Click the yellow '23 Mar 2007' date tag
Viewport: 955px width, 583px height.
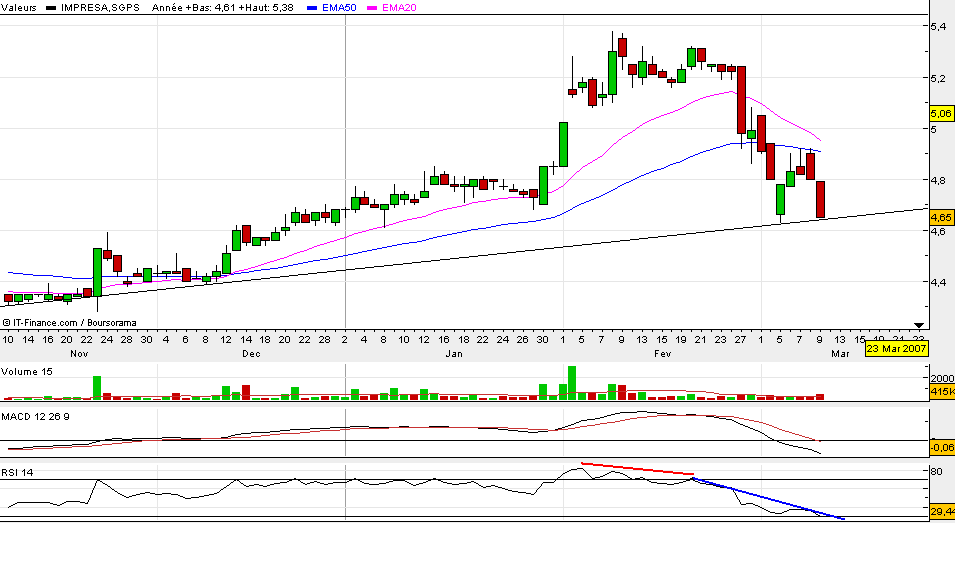coord(897,348)
